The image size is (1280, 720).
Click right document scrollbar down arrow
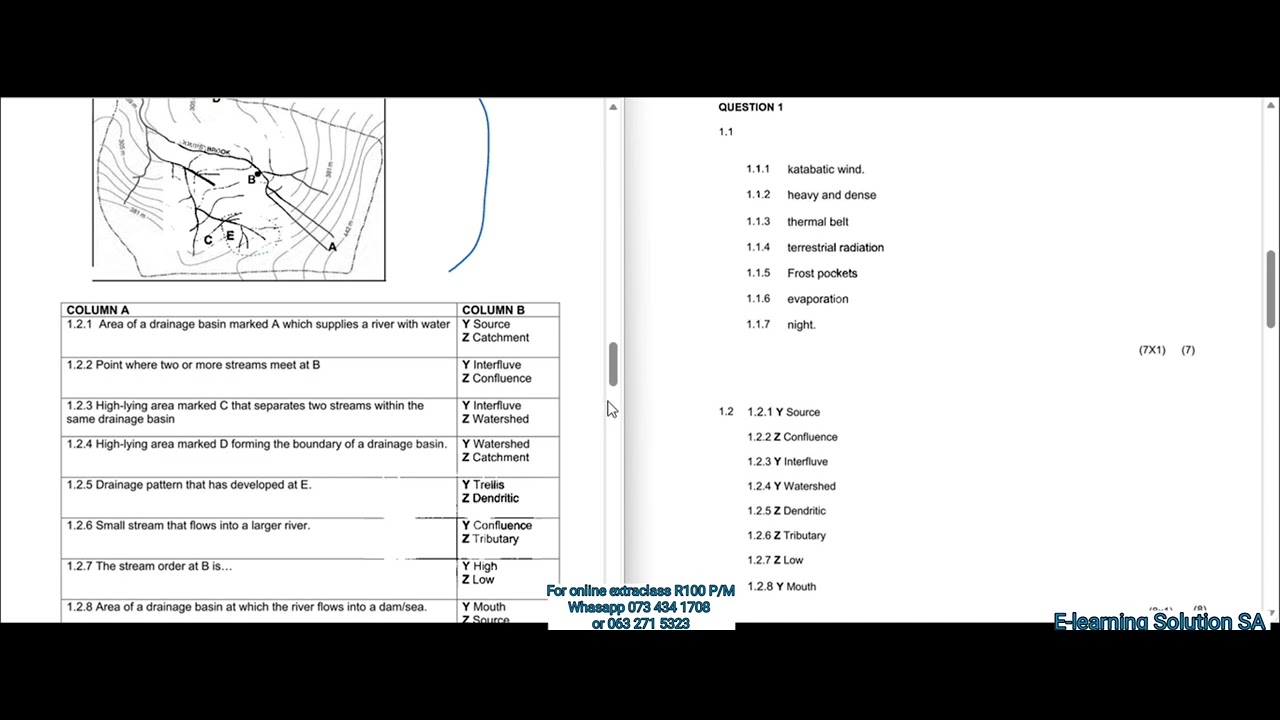click(x=1271, y=611)
